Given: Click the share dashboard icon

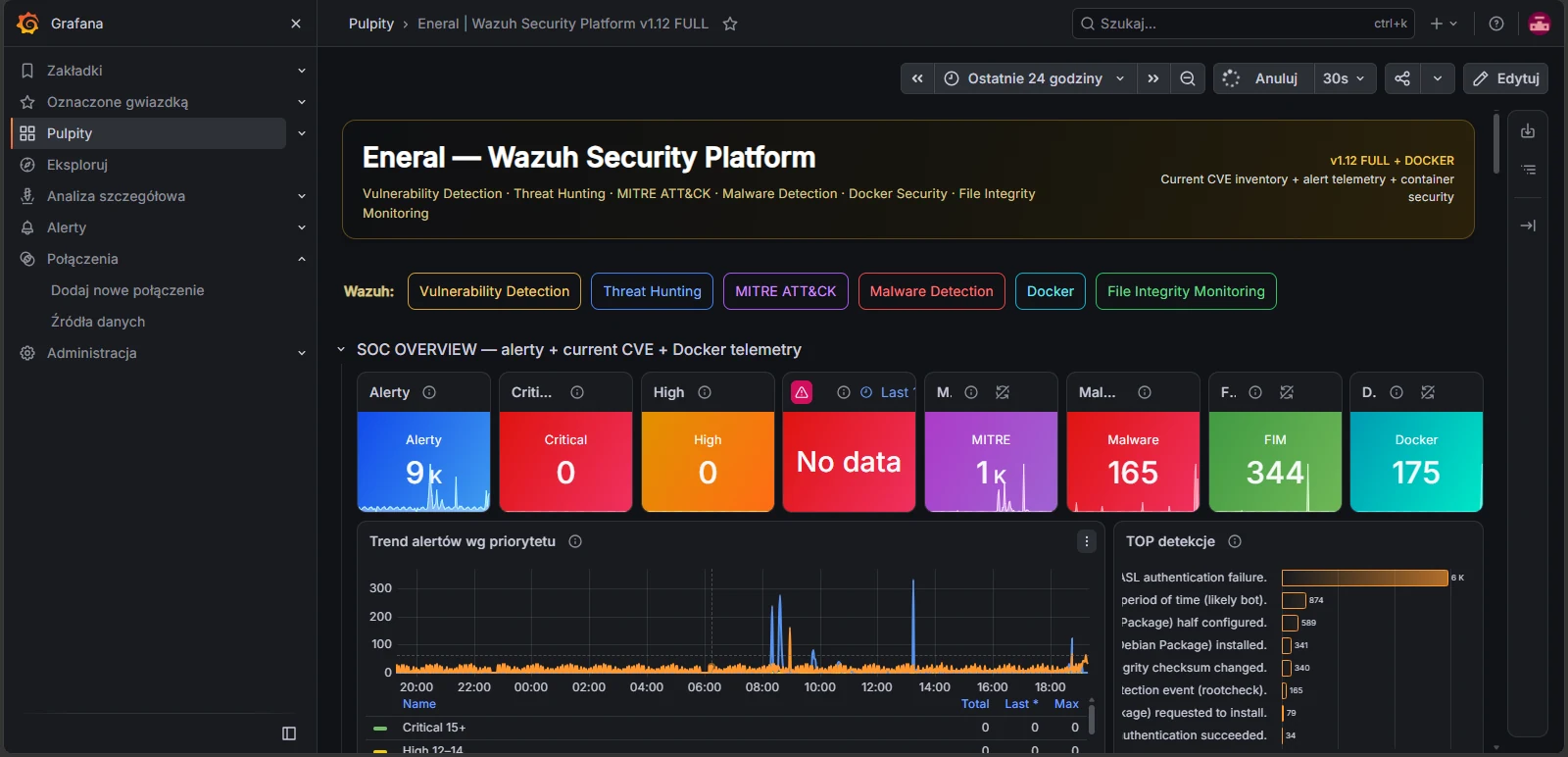Looking at the screenshot, I should pyautogui.click(x=1402, y=78).
